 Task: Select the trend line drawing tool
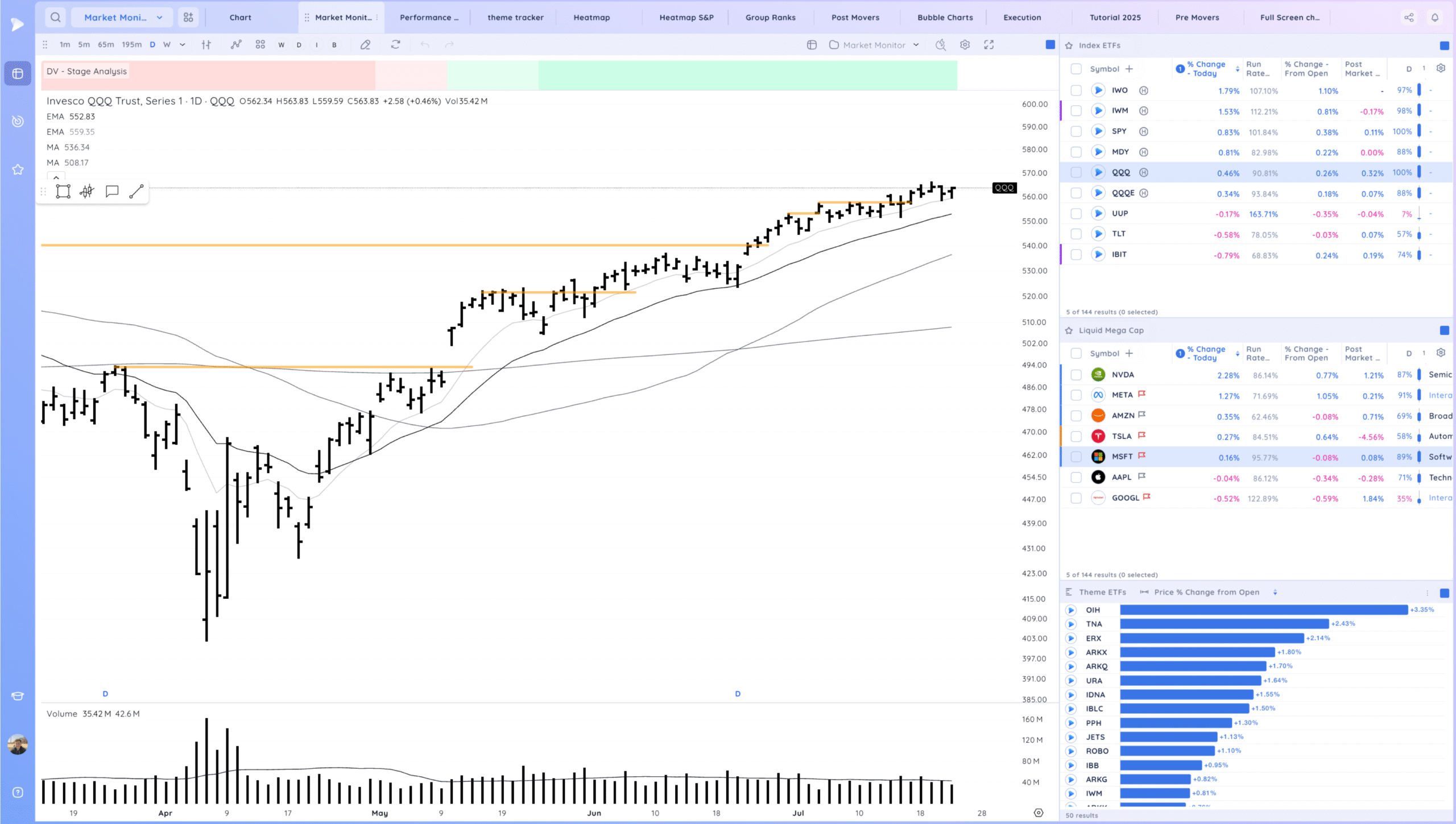136,192
